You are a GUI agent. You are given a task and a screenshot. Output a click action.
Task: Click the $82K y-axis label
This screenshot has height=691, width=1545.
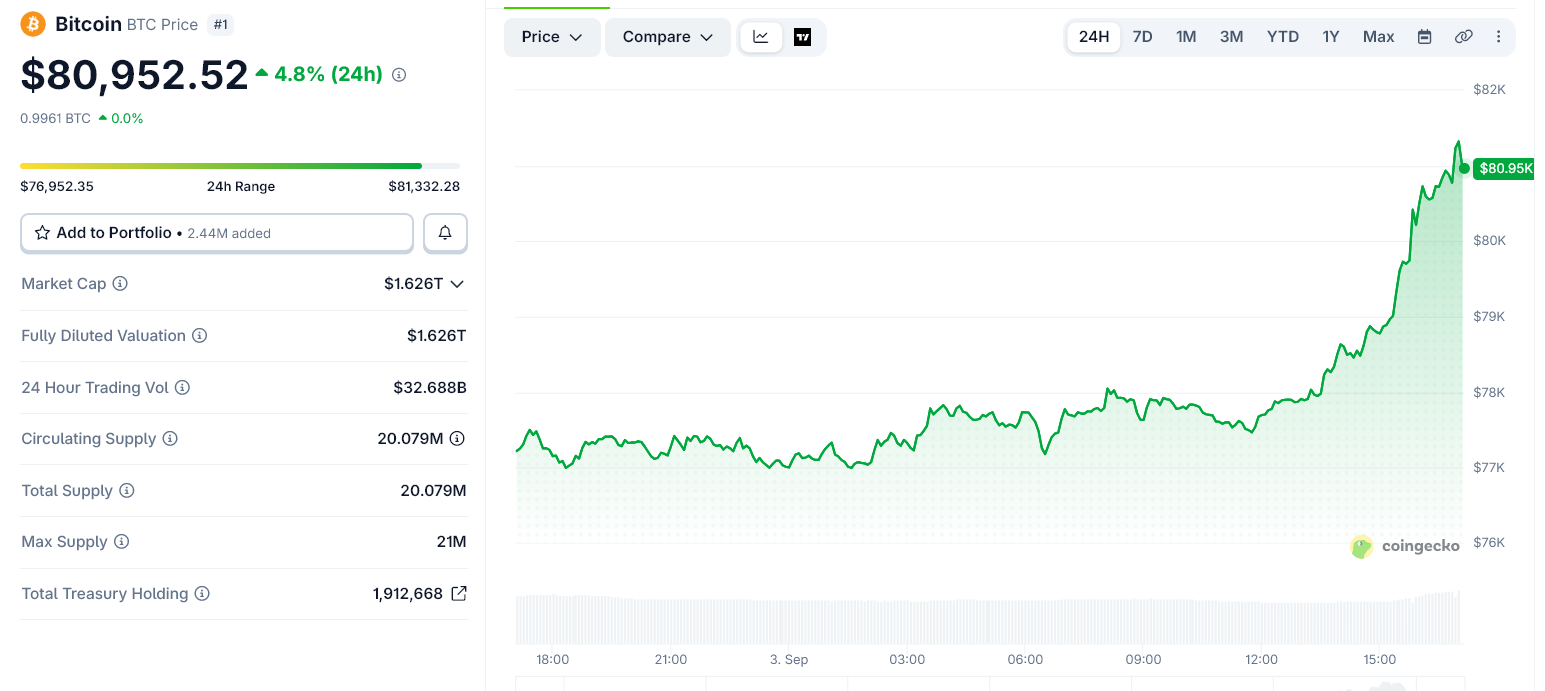coord(1489,90)
